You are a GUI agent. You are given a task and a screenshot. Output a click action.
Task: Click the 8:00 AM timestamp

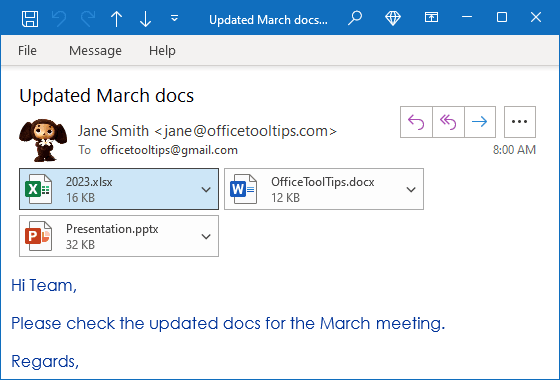(x=514, y=150)
